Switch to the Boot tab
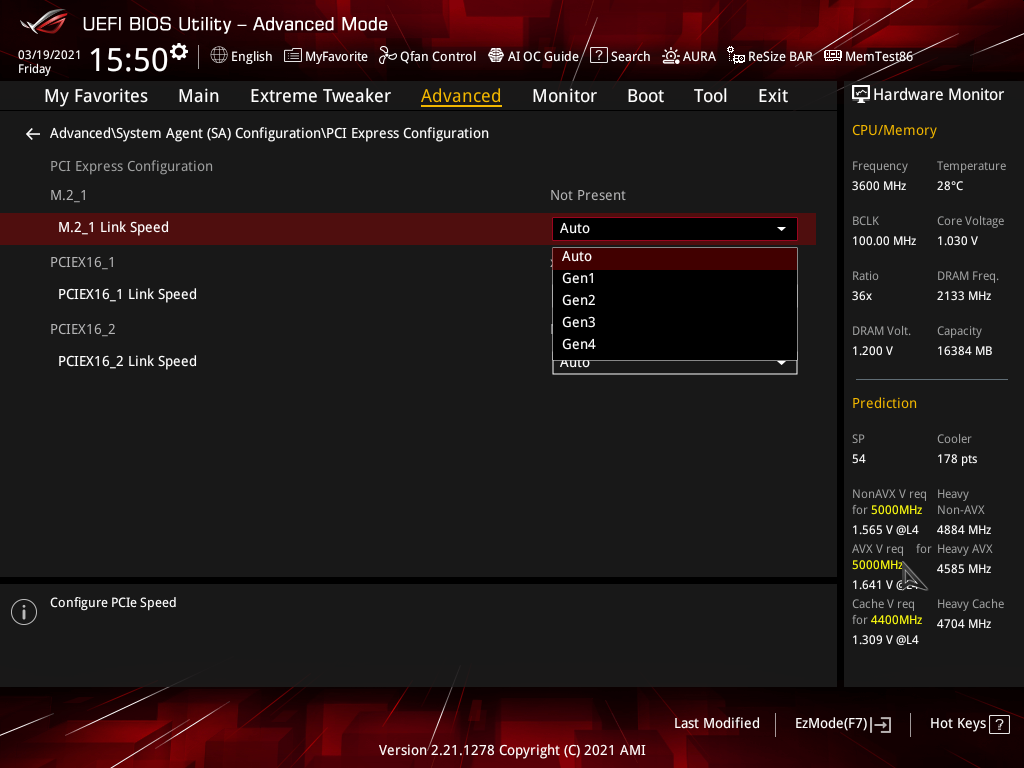Screen dimensions: 1024x768 coord(645,96)
